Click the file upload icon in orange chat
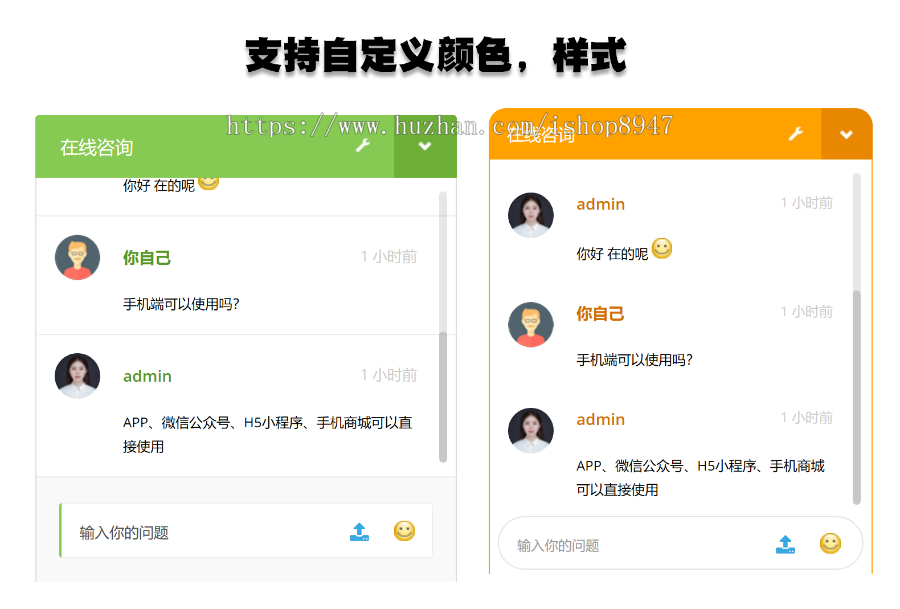 point(786,544)
